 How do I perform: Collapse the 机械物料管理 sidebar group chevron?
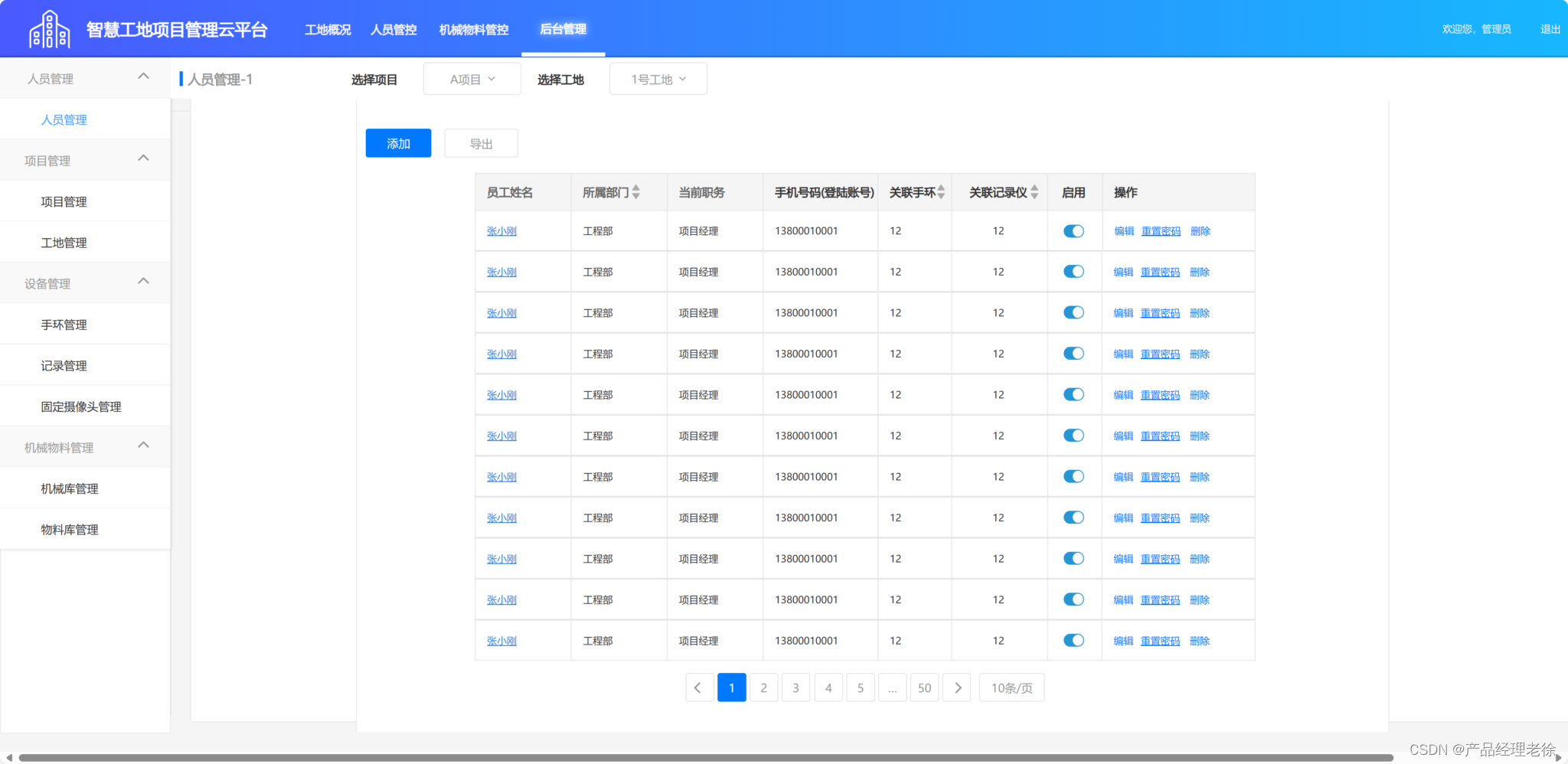coord(143,446)
